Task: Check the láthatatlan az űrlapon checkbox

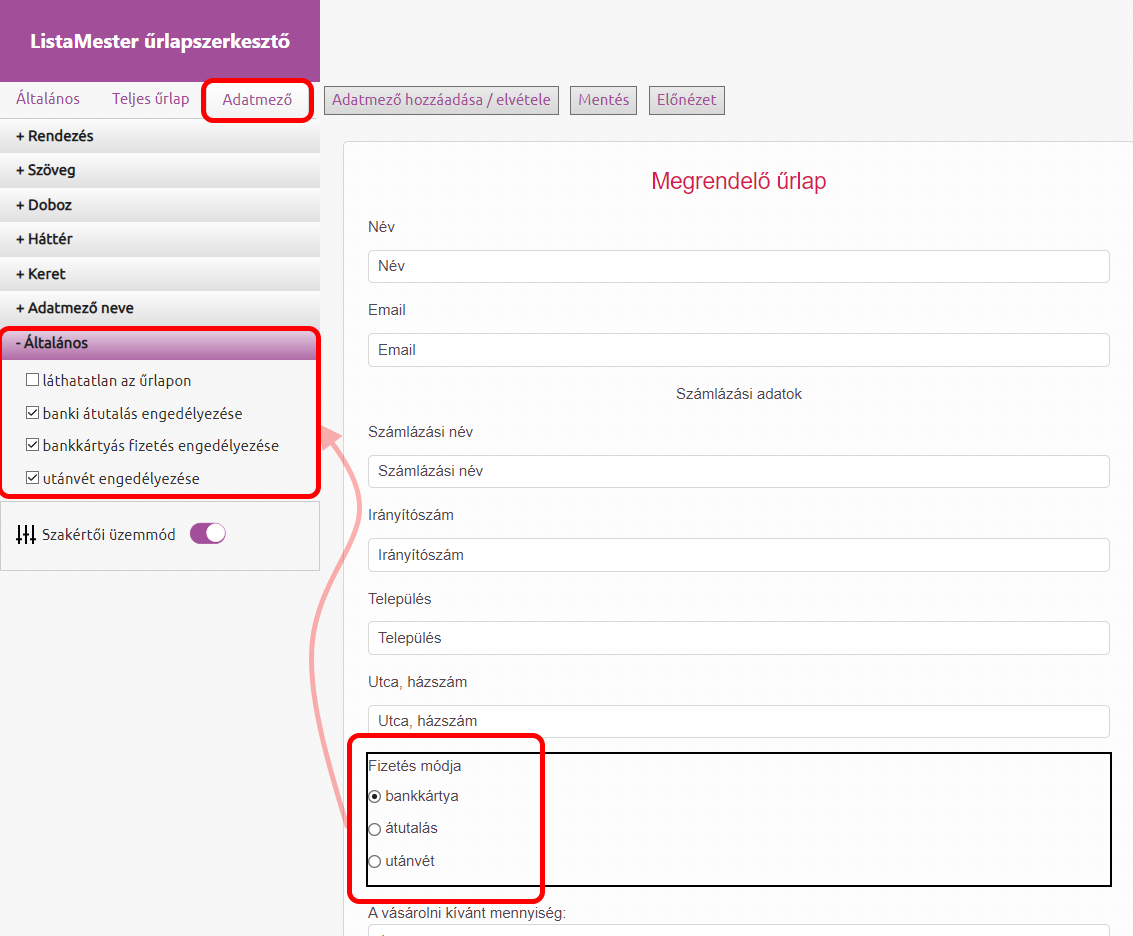Action: click(33, 379)
